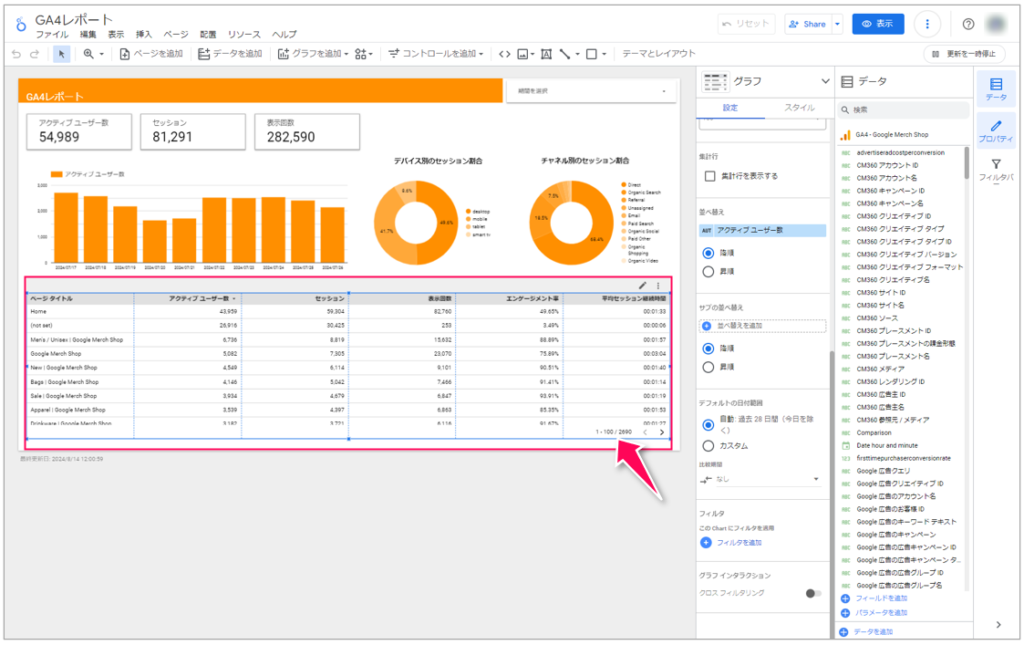
Task: Check the 集計行を表示する checkbox
Action: [x=710, y=176]
